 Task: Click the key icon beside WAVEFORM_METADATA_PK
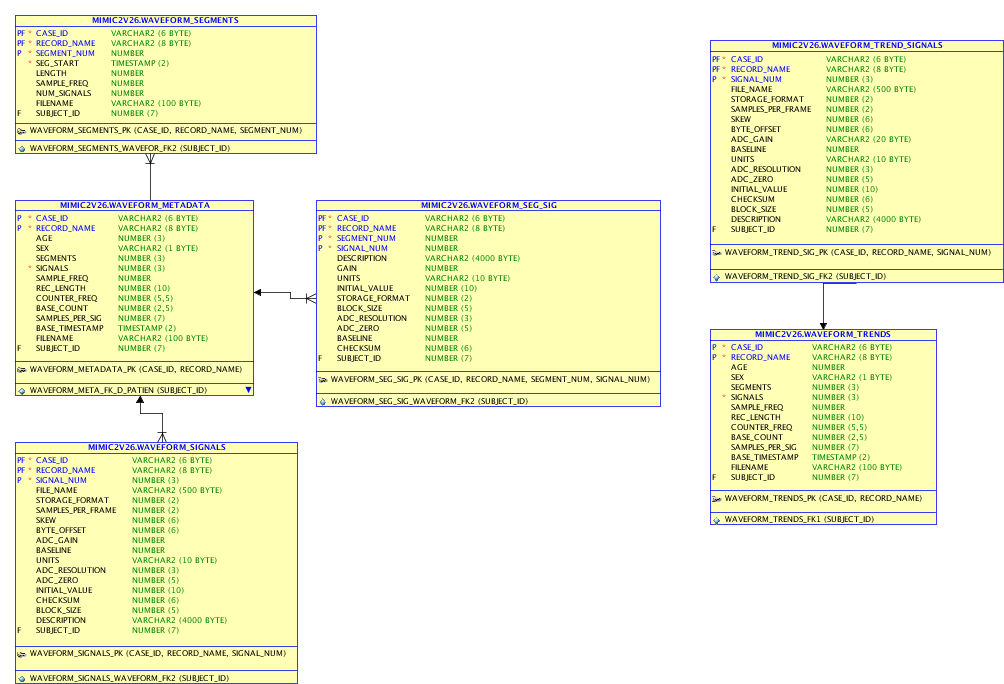tap(22, 369)
